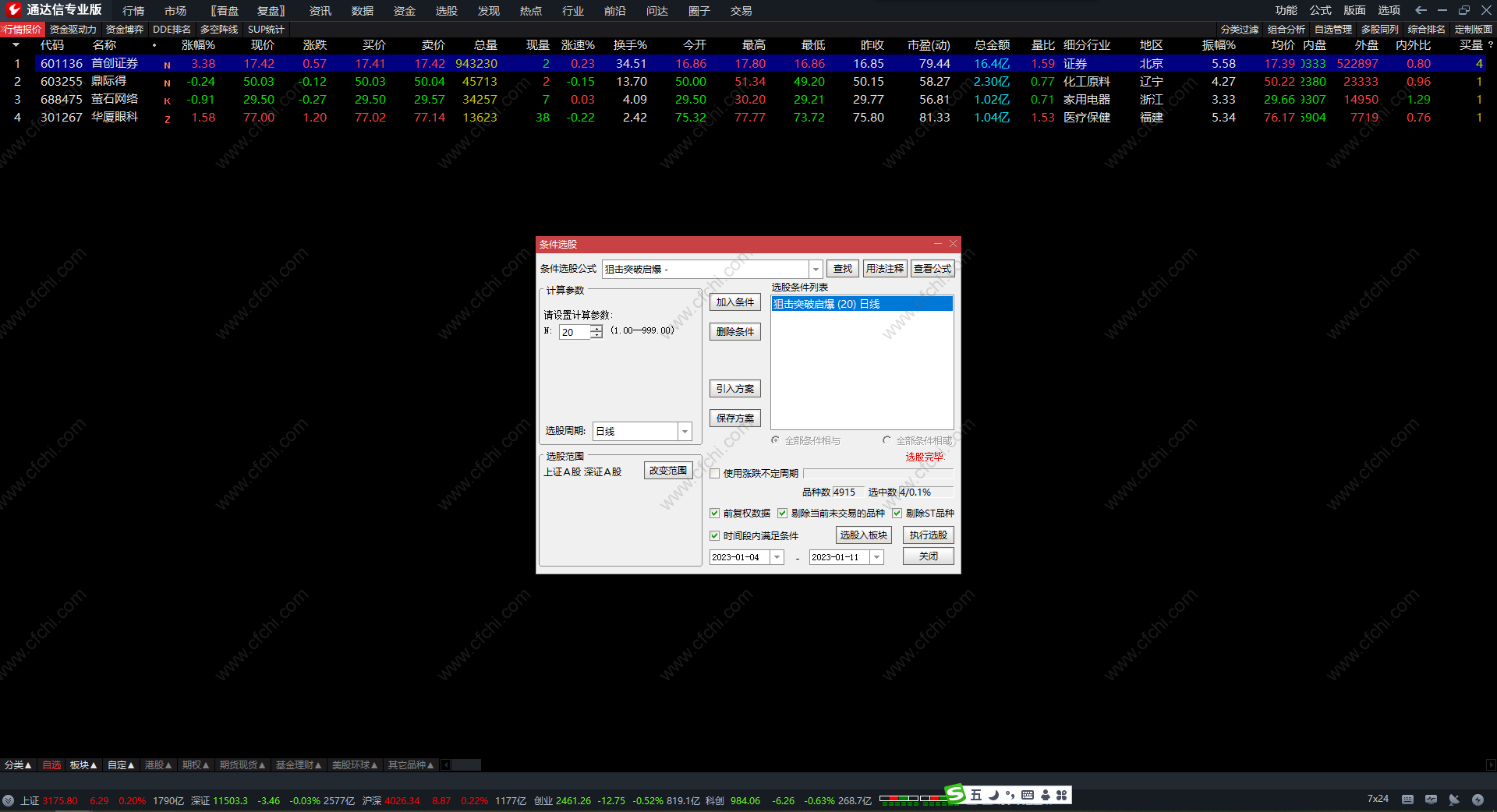Click the status bar expand arrow icon
The image size is (1497, 812).
[8, 800]
